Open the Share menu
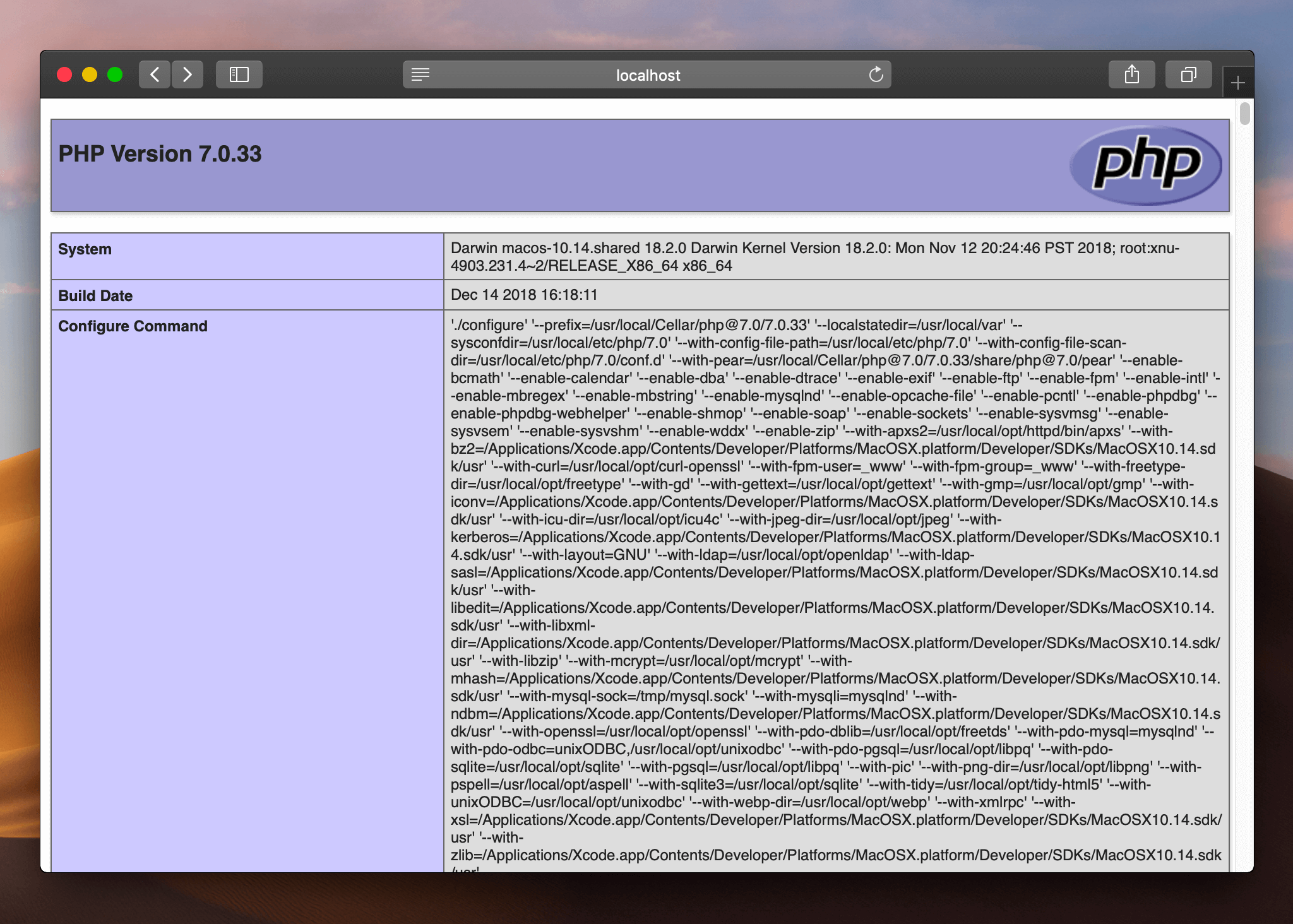 [x=1131, y=75]
